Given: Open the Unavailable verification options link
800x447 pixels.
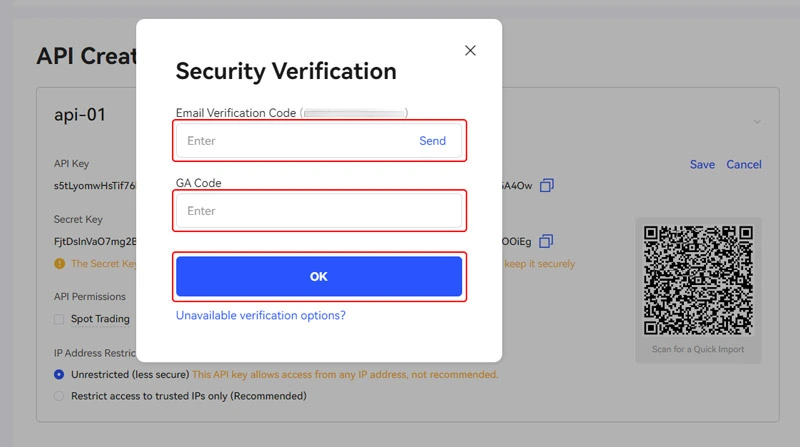Looking at the screenshot, I should [261, 315].
